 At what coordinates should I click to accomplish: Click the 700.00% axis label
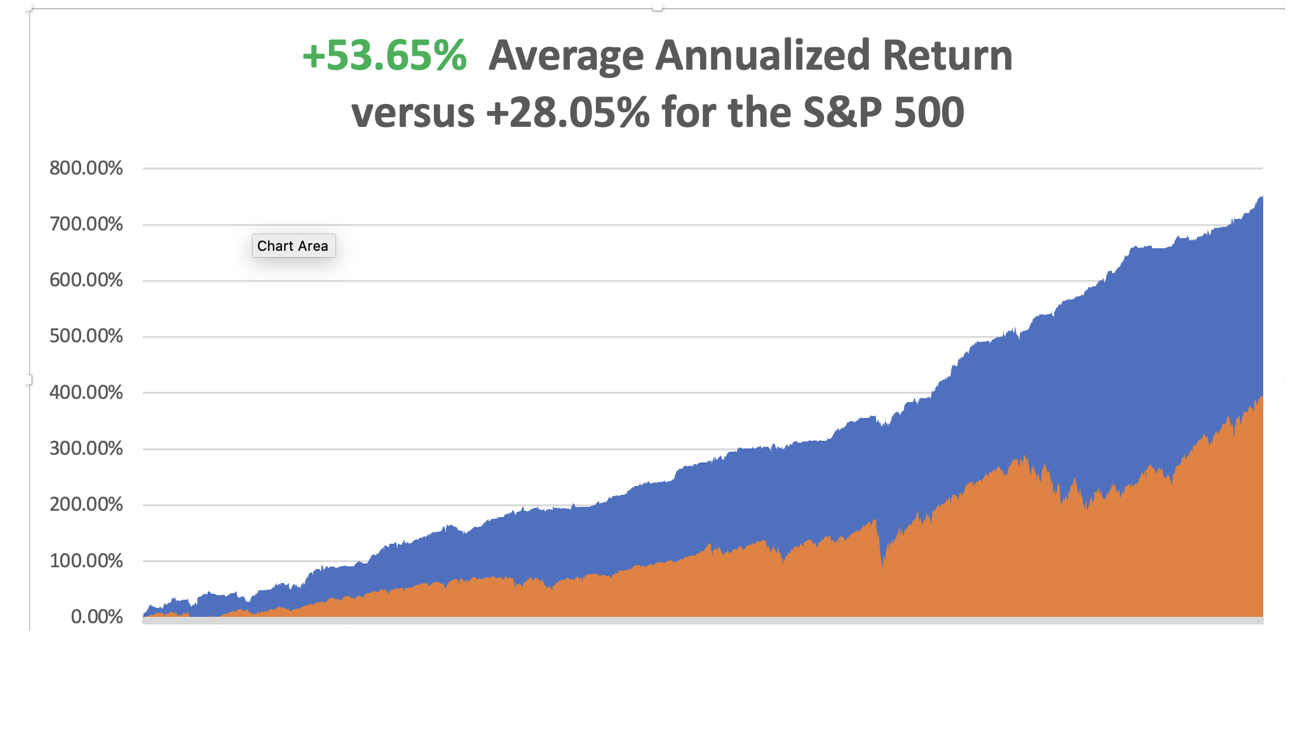[86, 224]
